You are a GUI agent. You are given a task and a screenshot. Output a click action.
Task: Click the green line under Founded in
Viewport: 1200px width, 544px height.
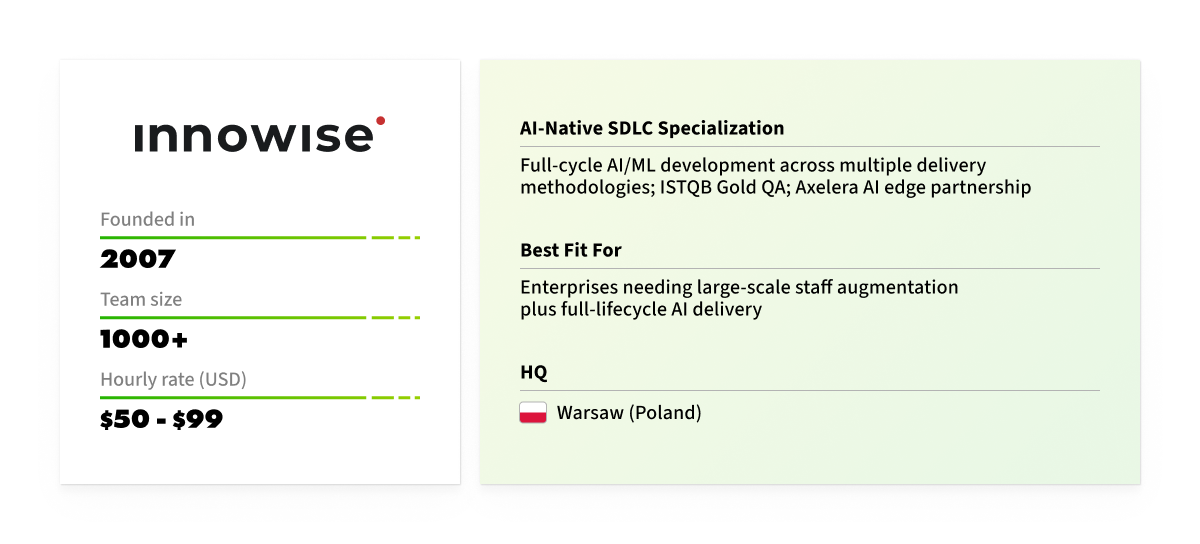(x=260, y=238)
